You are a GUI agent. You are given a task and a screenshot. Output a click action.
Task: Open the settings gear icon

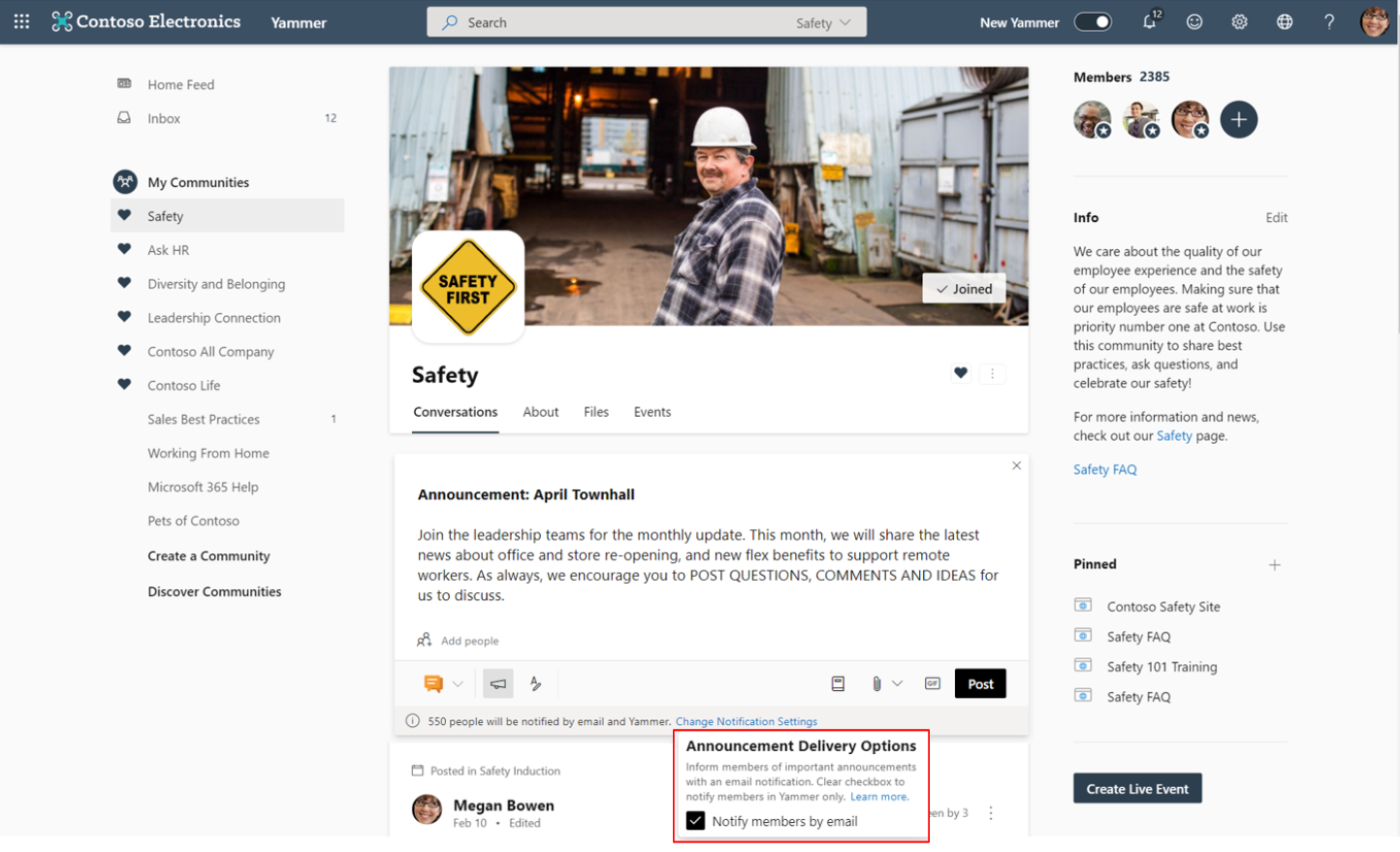coord(1239,22)
